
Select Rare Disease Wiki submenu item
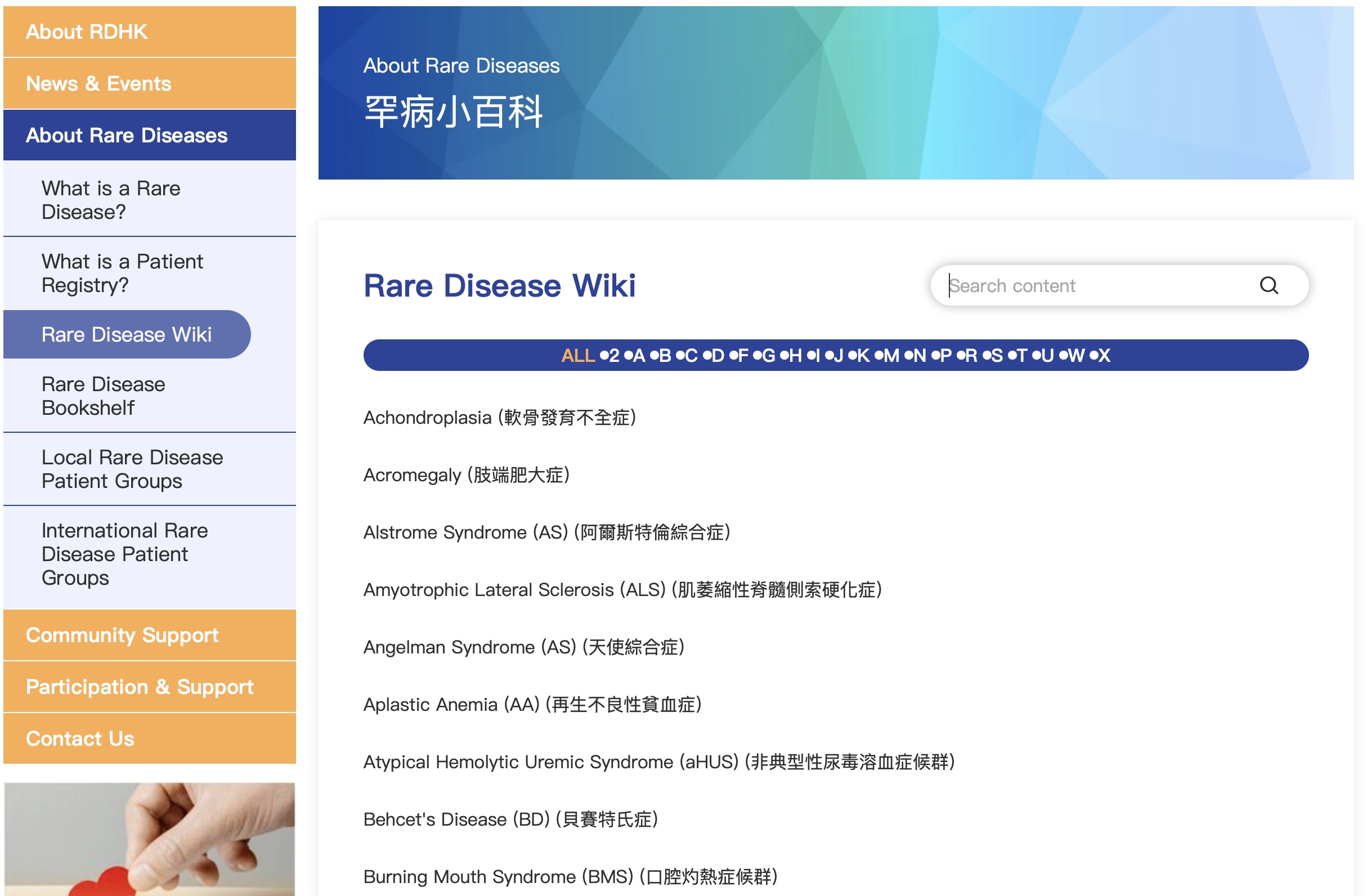(127, 334)
